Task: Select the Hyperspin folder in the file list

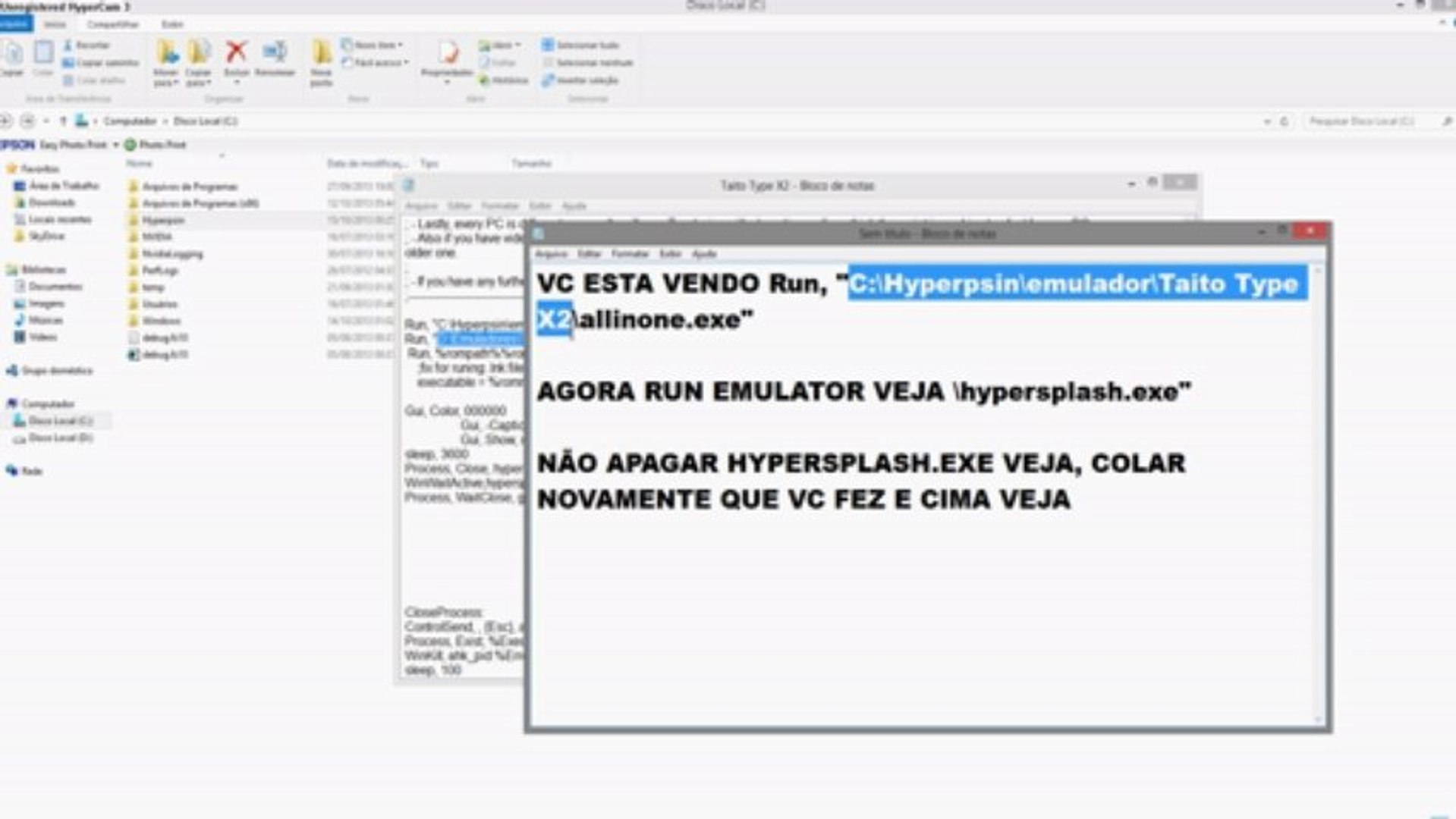Action: coord(157,221)
